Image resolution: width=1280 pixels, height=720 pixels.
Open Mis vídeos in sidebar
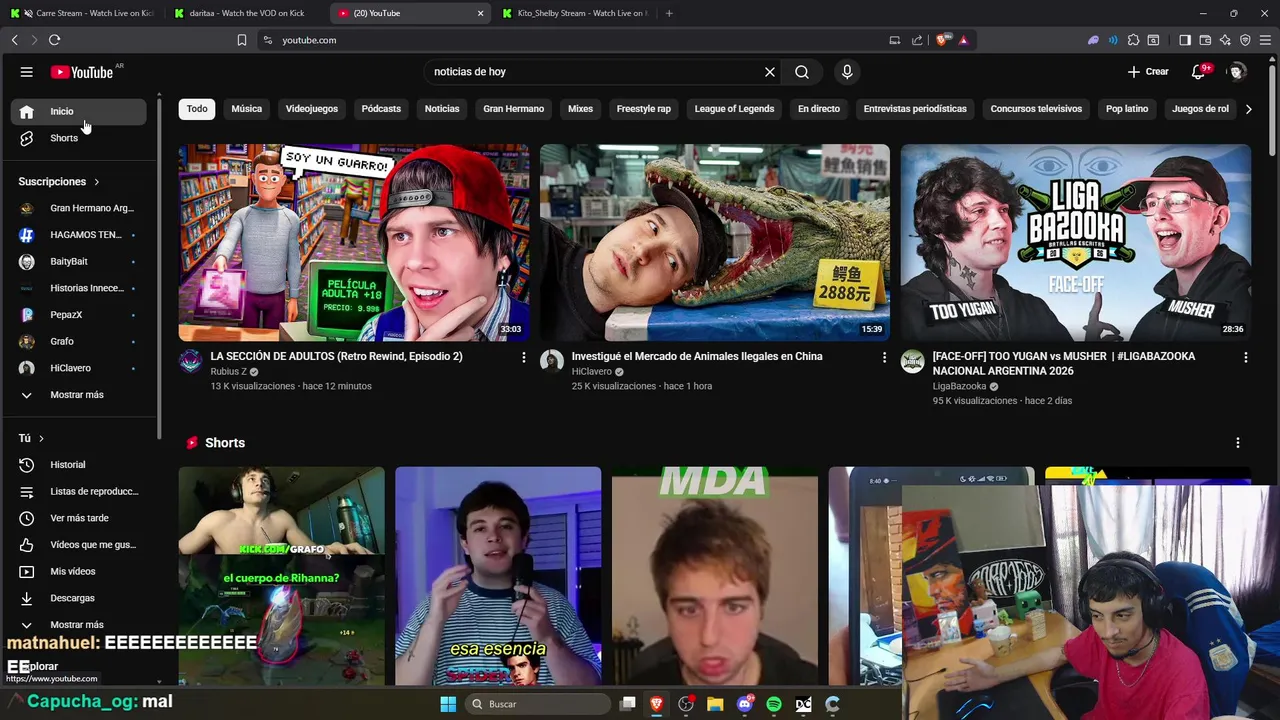point(78,571)
